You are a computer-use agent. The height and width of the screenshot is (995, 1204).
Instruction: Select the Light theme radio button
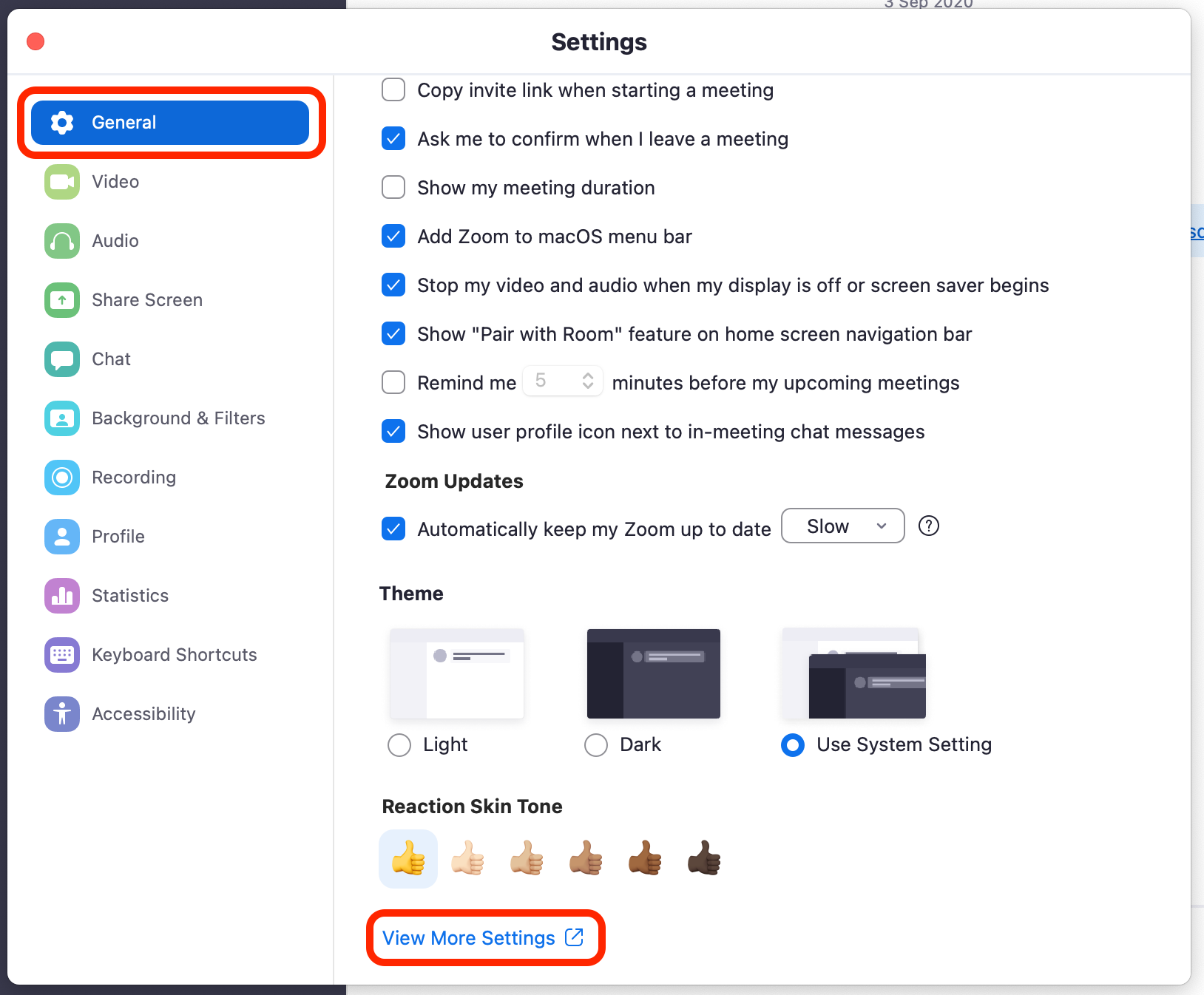tap(399, 745)
